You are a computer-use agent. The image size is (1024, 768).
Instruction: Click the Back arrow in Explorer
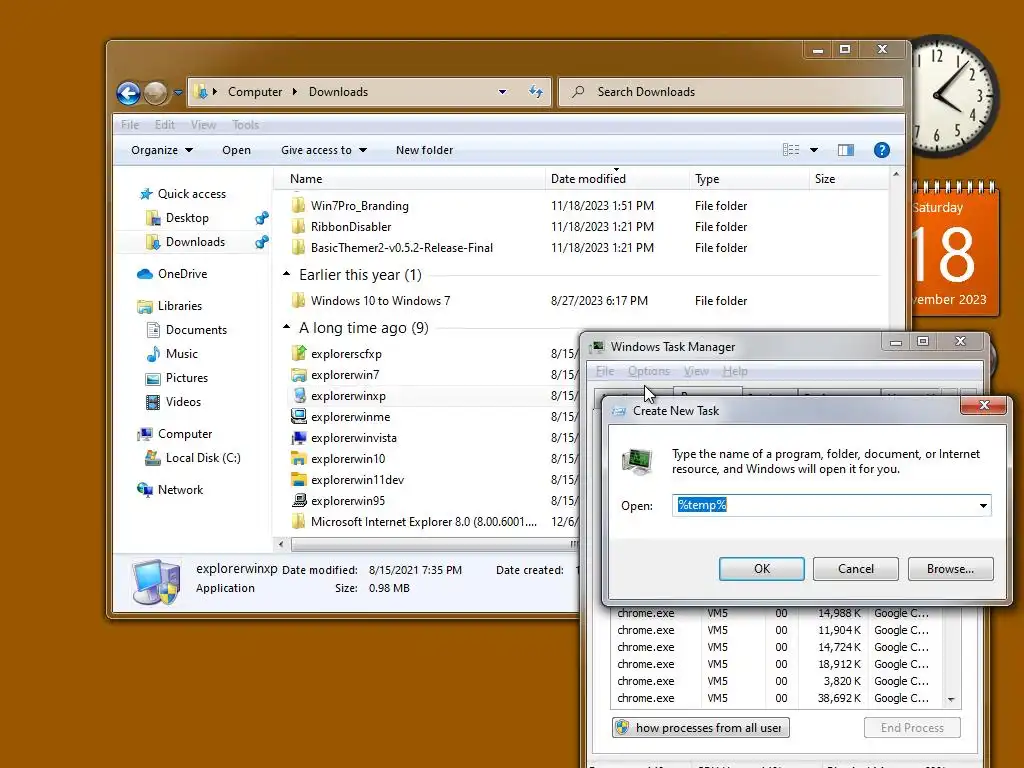pyautogui.click(x=129, y=93)
